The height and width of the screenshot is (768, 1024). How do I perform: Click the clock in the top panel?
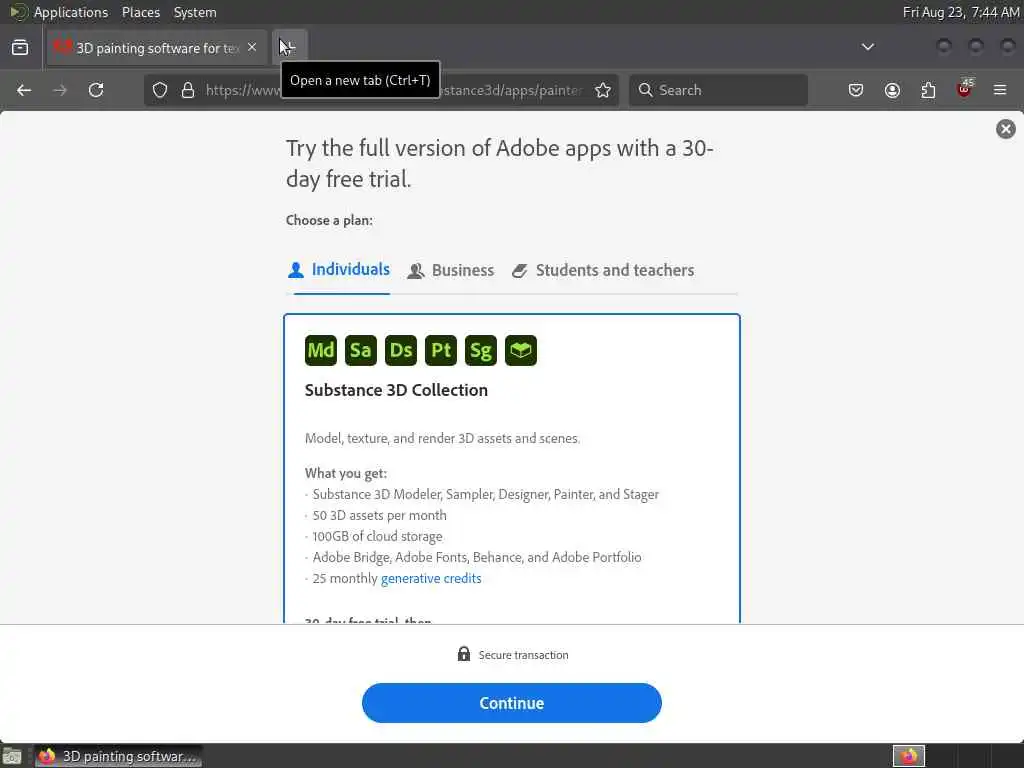click(961, 12)
